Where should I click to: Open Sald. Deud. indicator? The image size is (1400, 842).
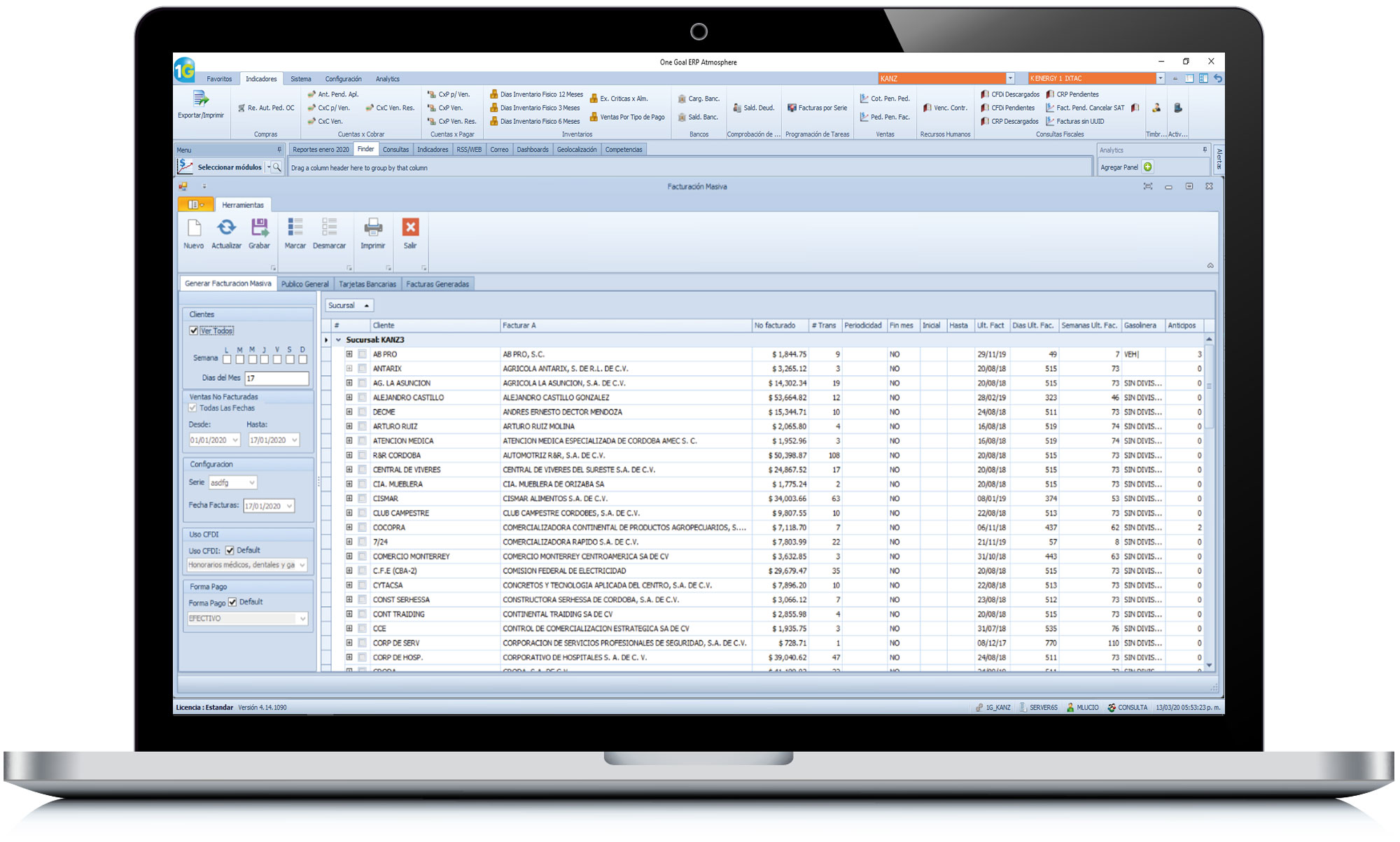[x=753, y=108]
